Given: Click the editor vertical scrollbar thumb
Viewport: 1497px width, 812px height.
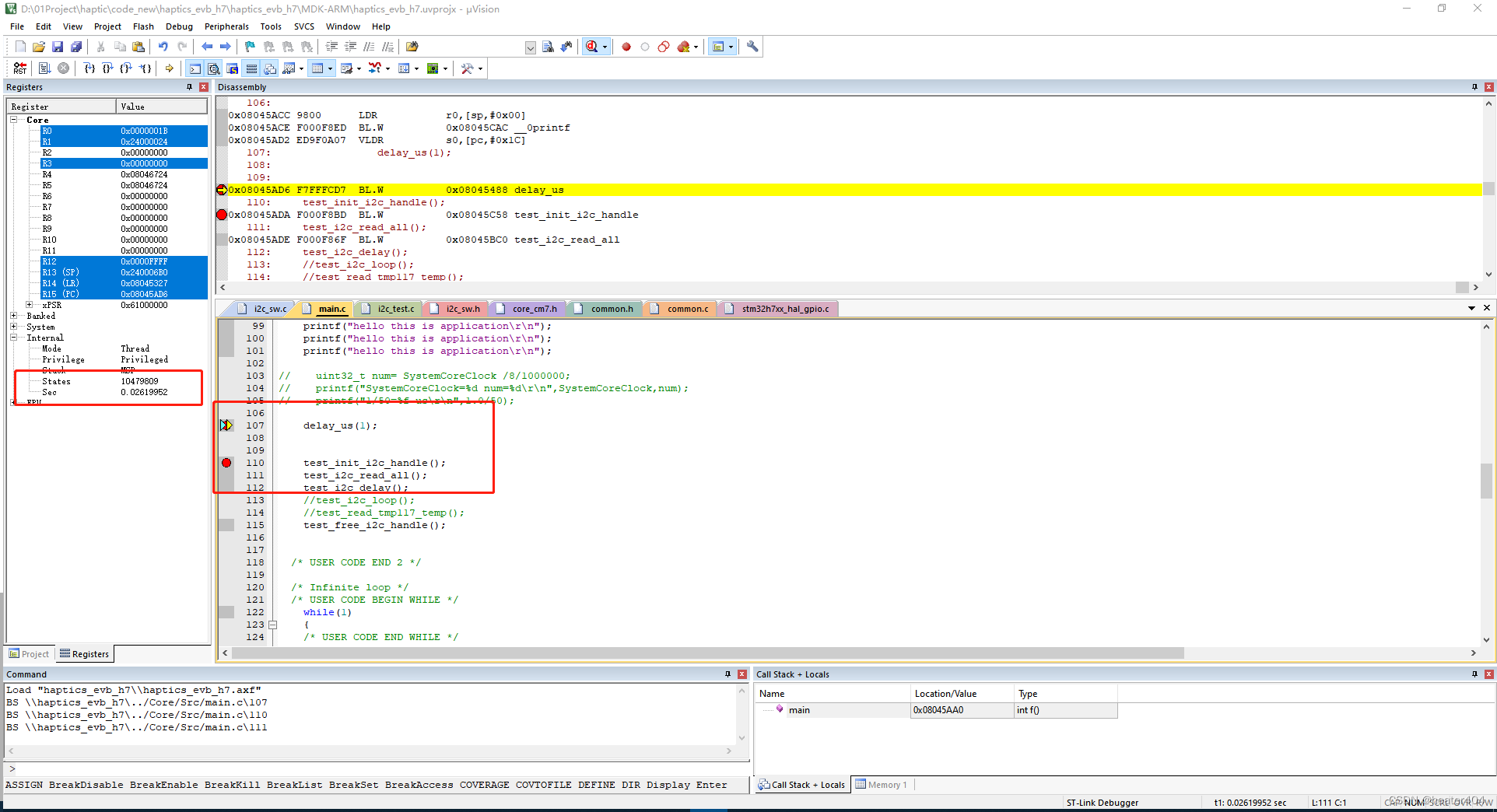Looking at the screenshot, I should (x=1486, y=481).
